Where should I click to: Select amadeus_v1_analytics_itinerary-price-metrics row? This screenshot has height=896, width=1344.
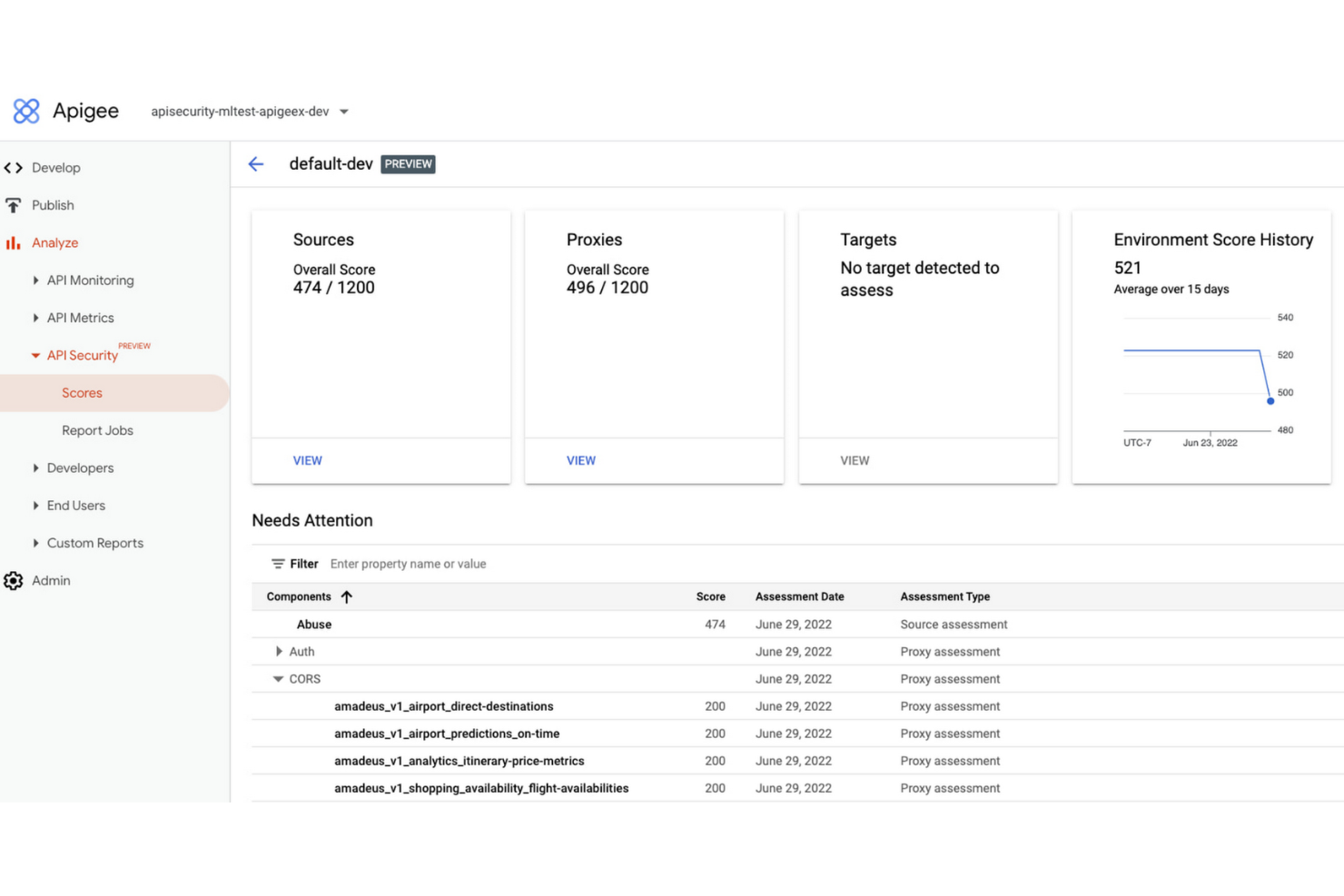pos(797,761)
